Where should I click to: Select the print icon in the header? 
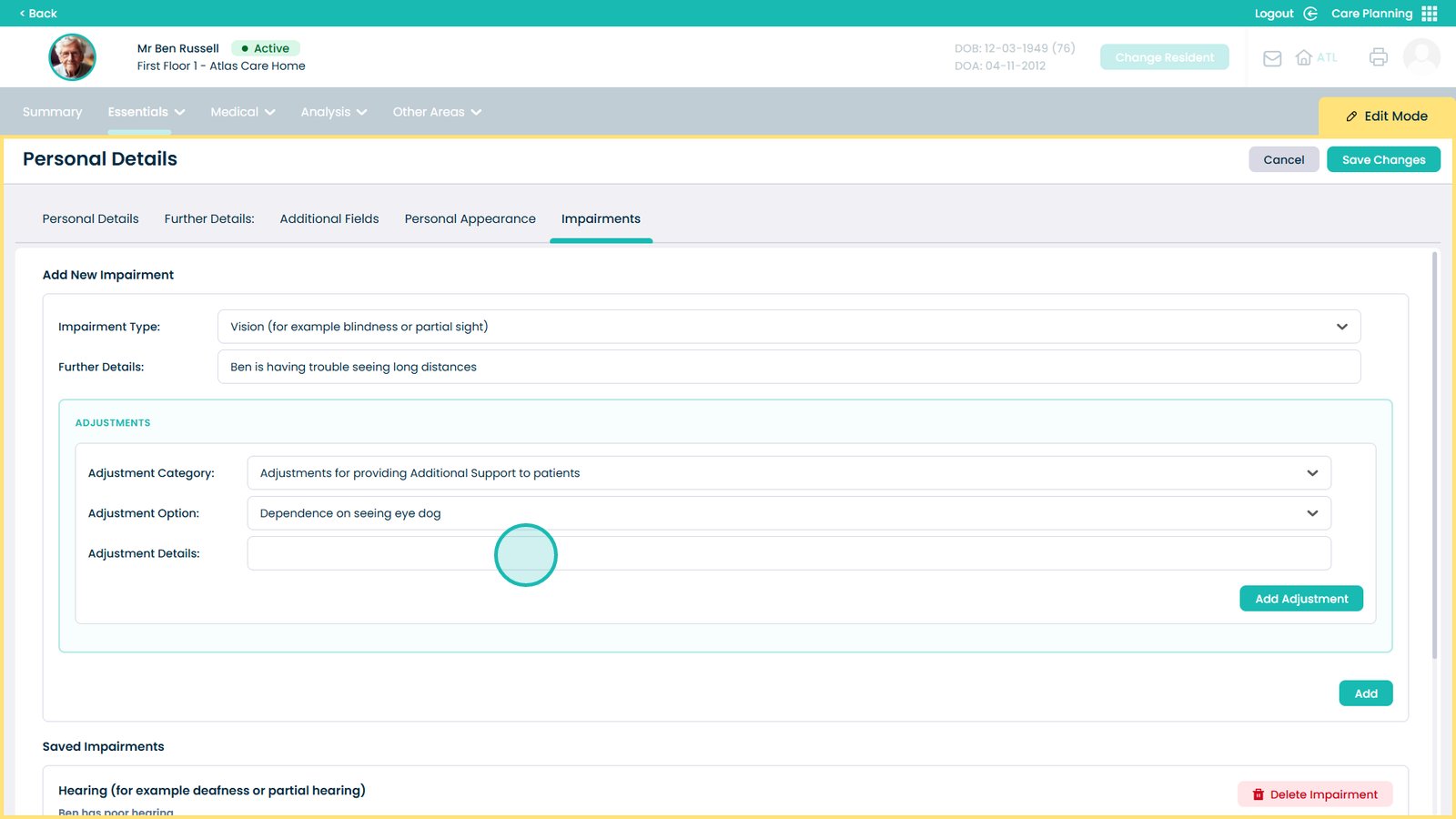coord(1378,56)
